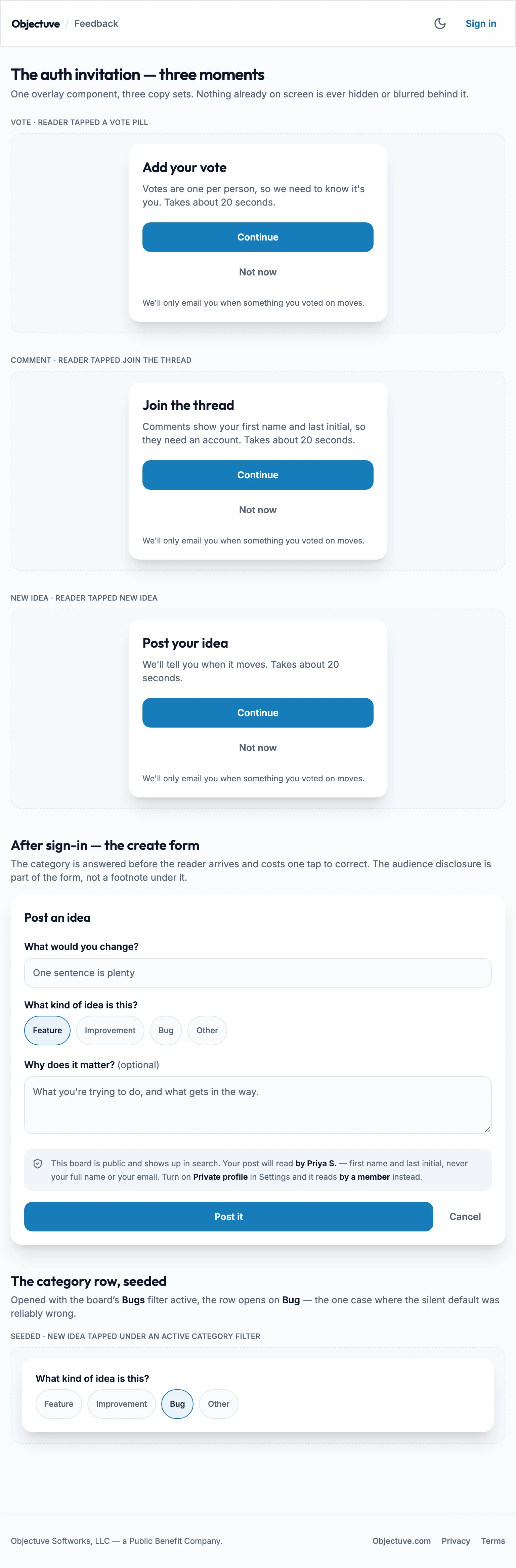Choose Improvement in the Post an idea form

[110, 1031]
